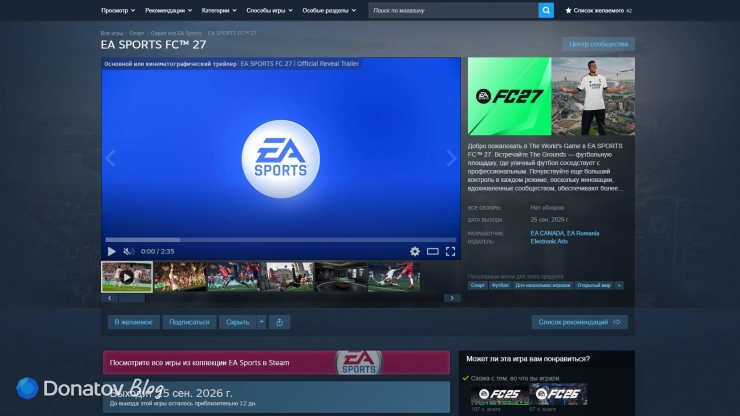Open Список рекомендаций button
The image size is (740, 416).
click(580, 322)
